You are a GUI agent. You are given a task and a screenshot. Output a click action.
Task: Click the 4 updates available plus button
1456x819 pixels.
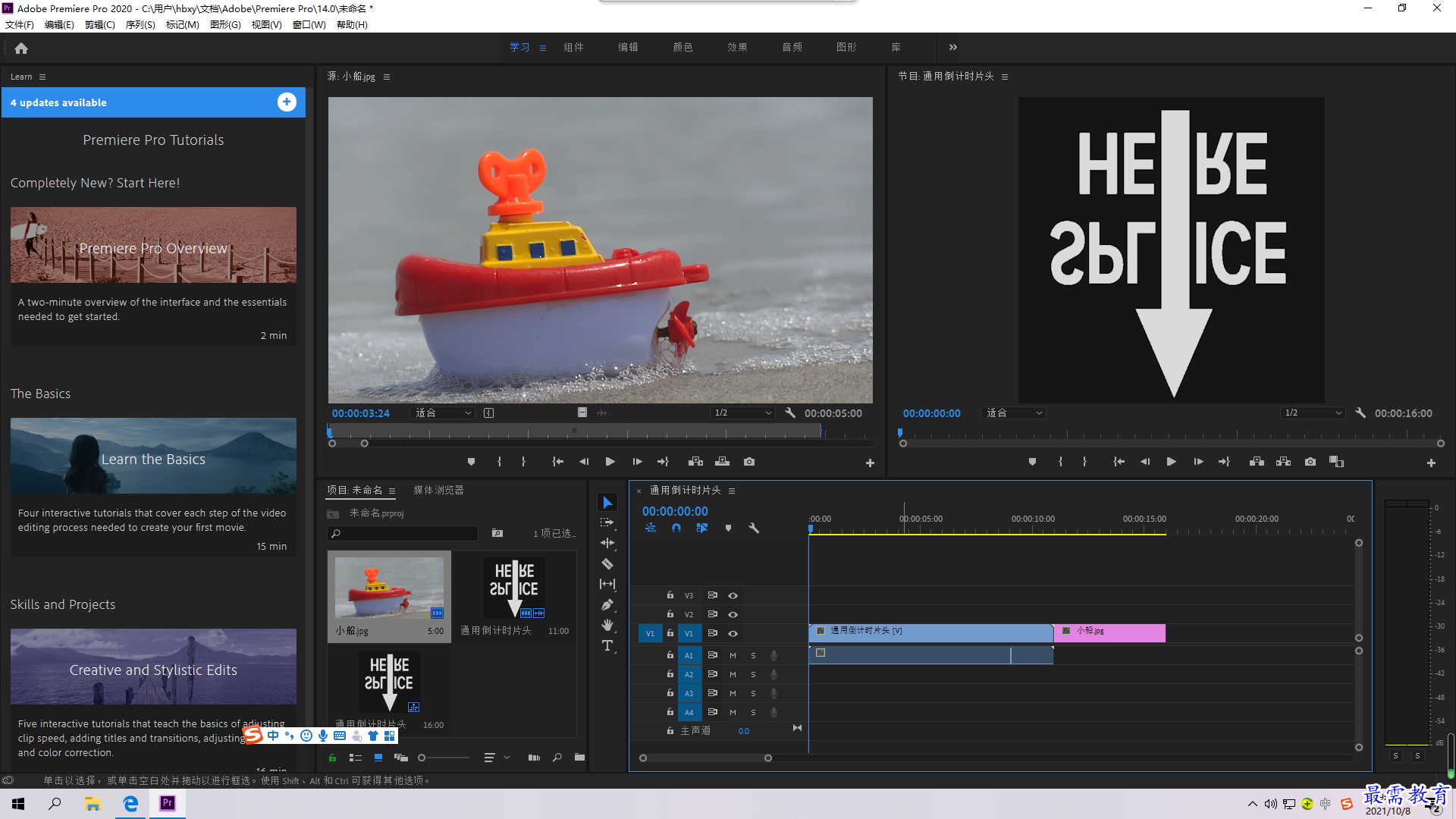(287, 102)
